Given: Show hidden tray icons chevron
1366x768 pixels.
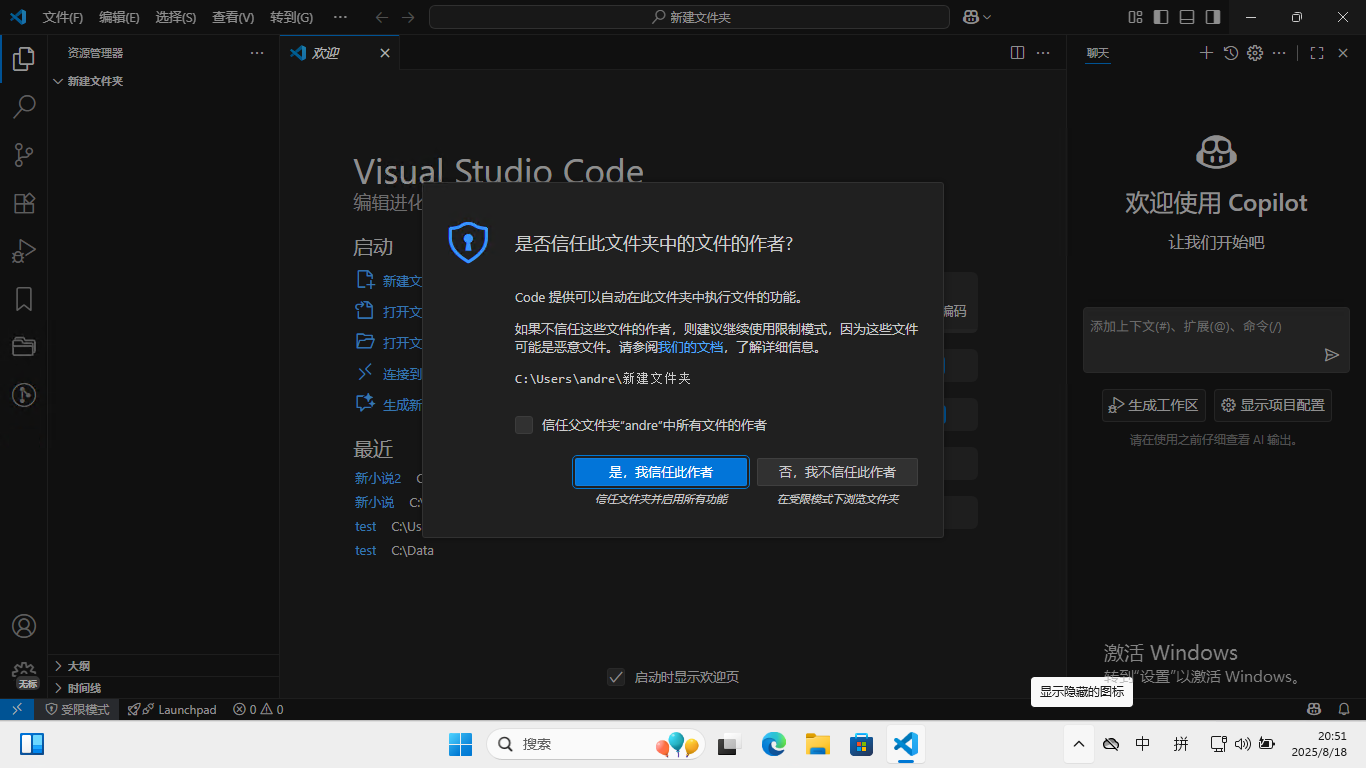Looking at the screenshot, I should tap(1078, 744).
